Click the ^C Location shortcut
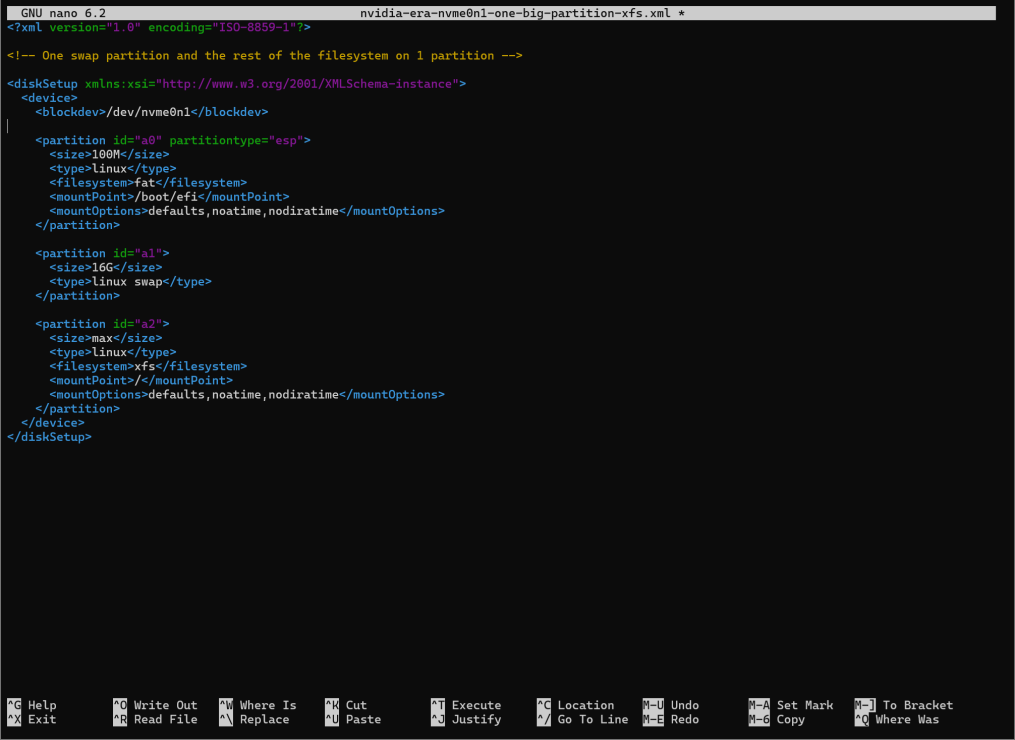This screenshot has width=1015, height=740. (x=575, y=705)
